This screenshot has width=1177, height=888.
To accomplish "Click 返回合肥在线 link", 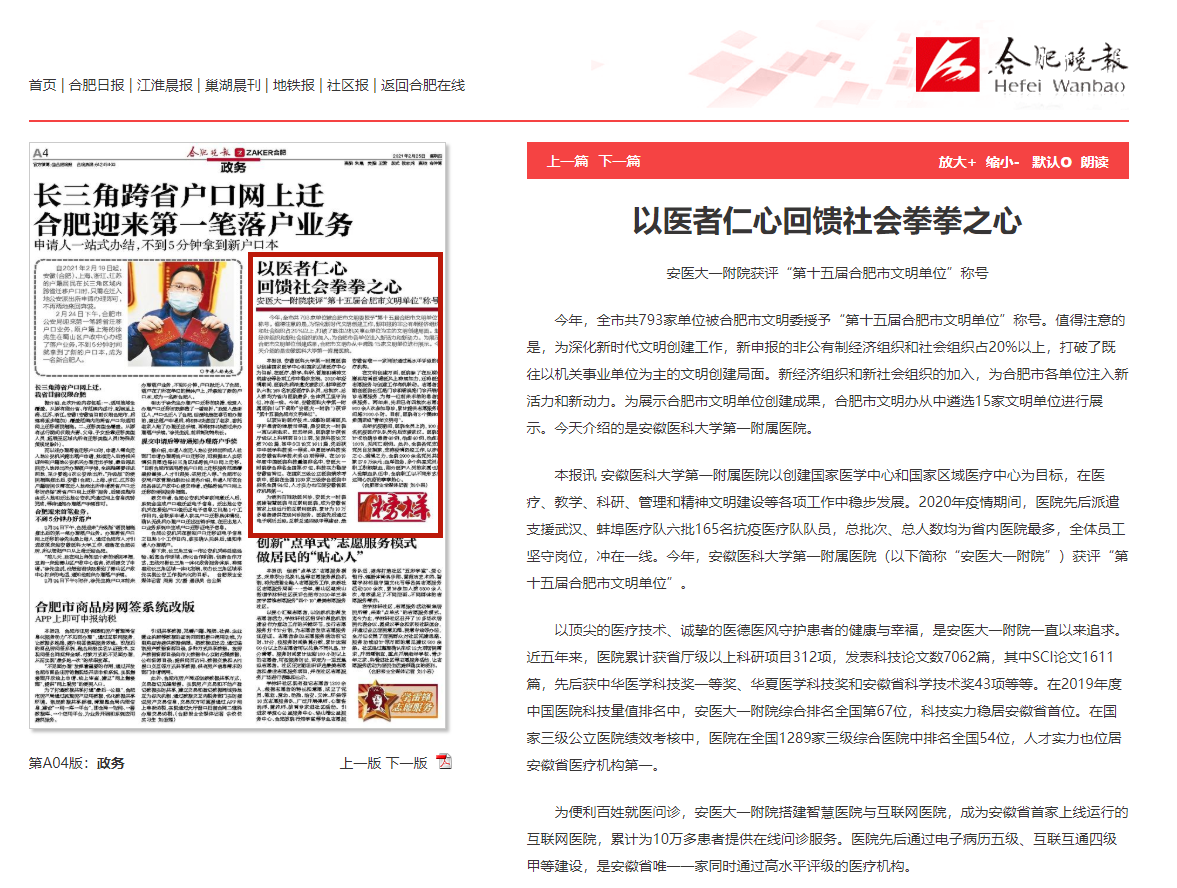I will tap(423, 85).
